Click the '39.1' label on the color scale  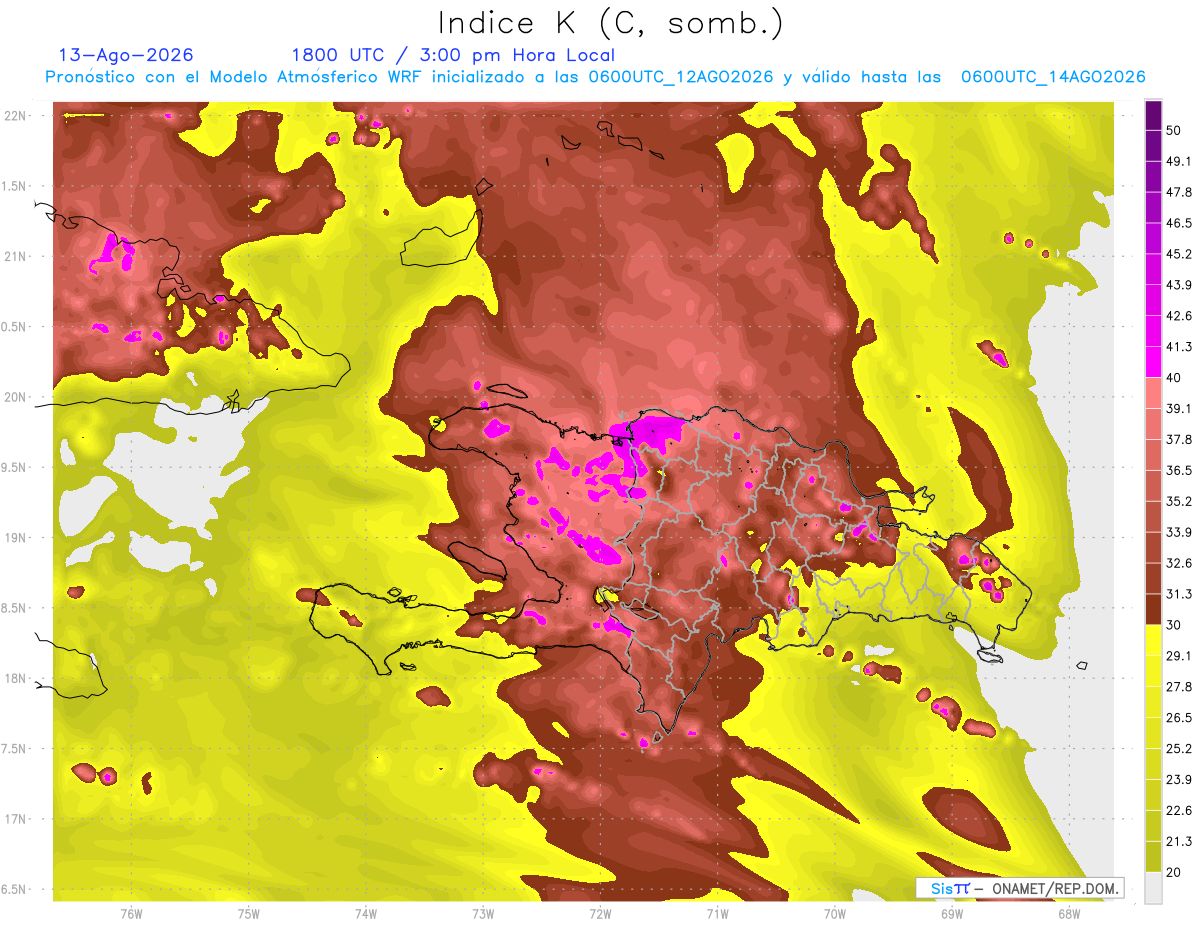pyautogui.click(x=1179, y=409)
